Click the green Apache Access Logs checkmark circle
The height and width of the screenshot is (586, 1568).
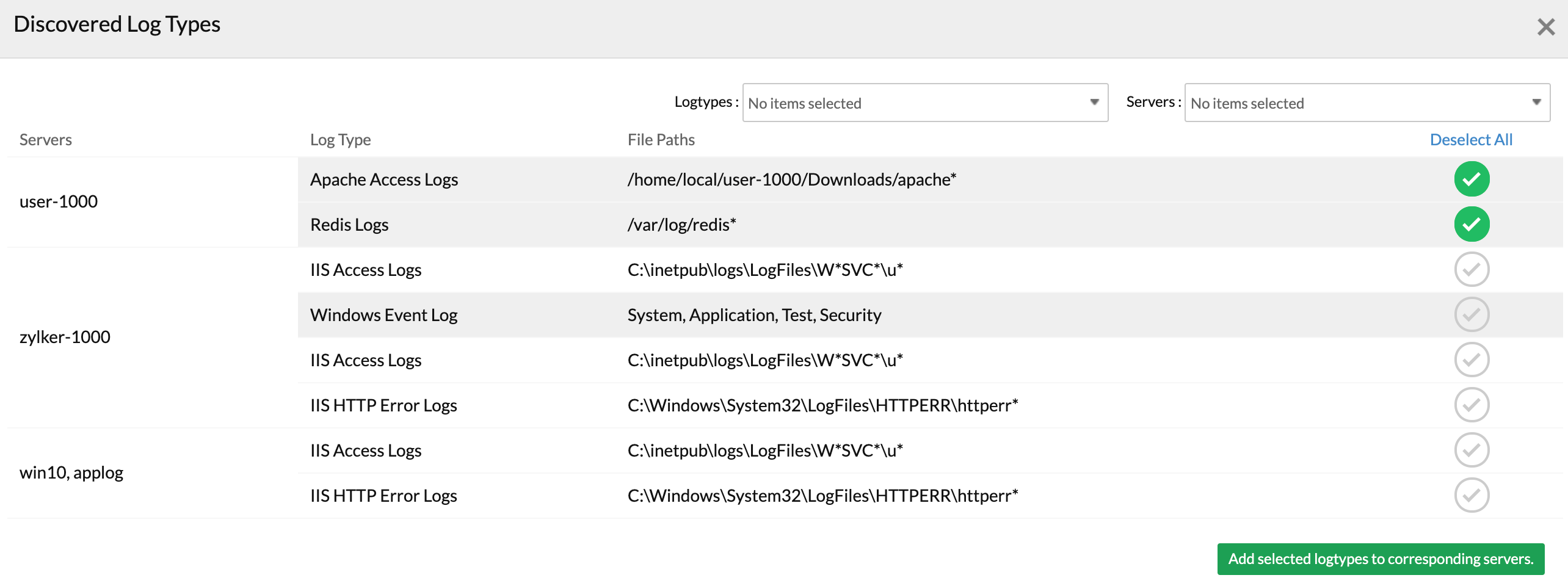point(1472,179)
